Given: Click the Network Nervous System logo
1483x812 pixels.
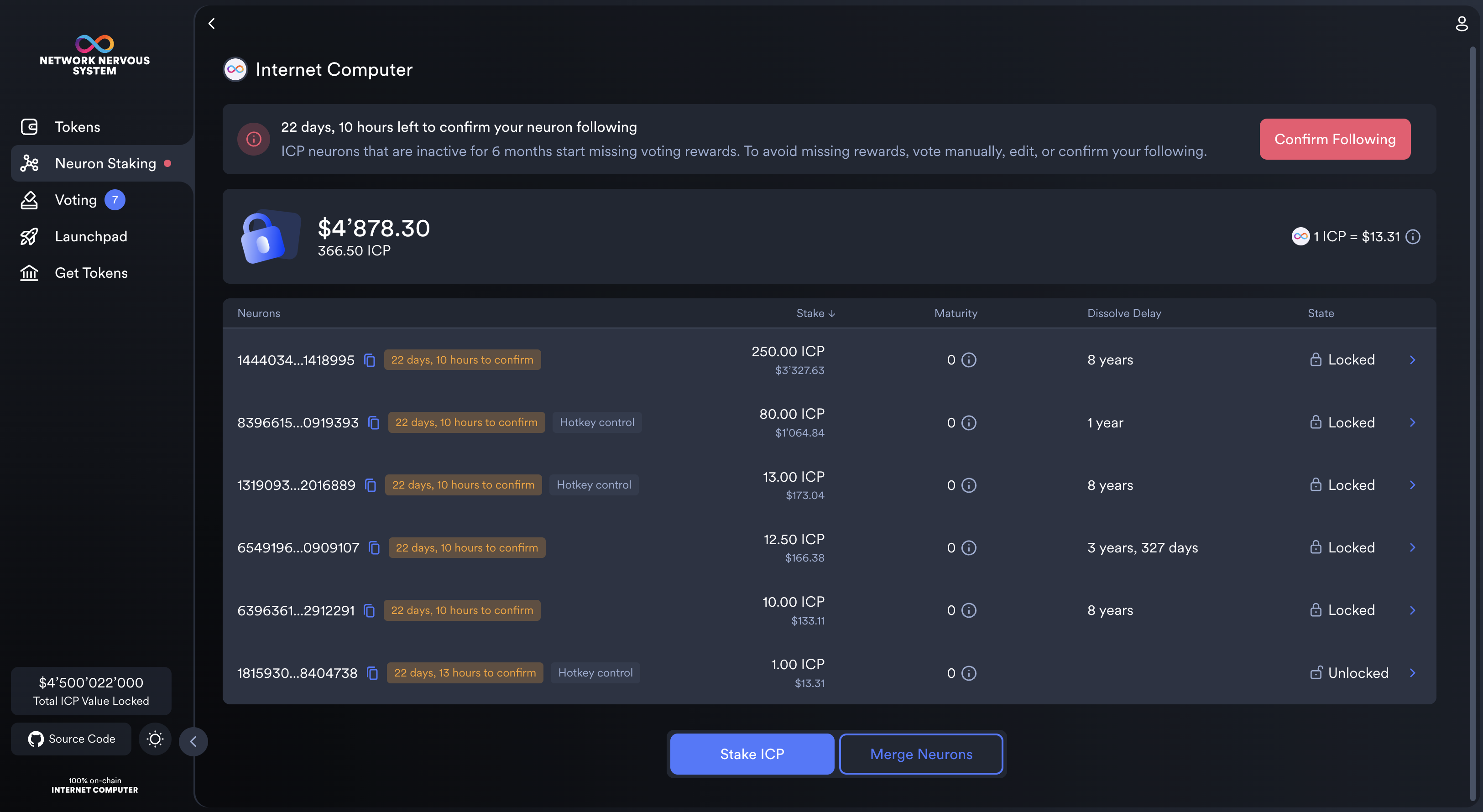Looking at the screenshot, I should point(94,55).
